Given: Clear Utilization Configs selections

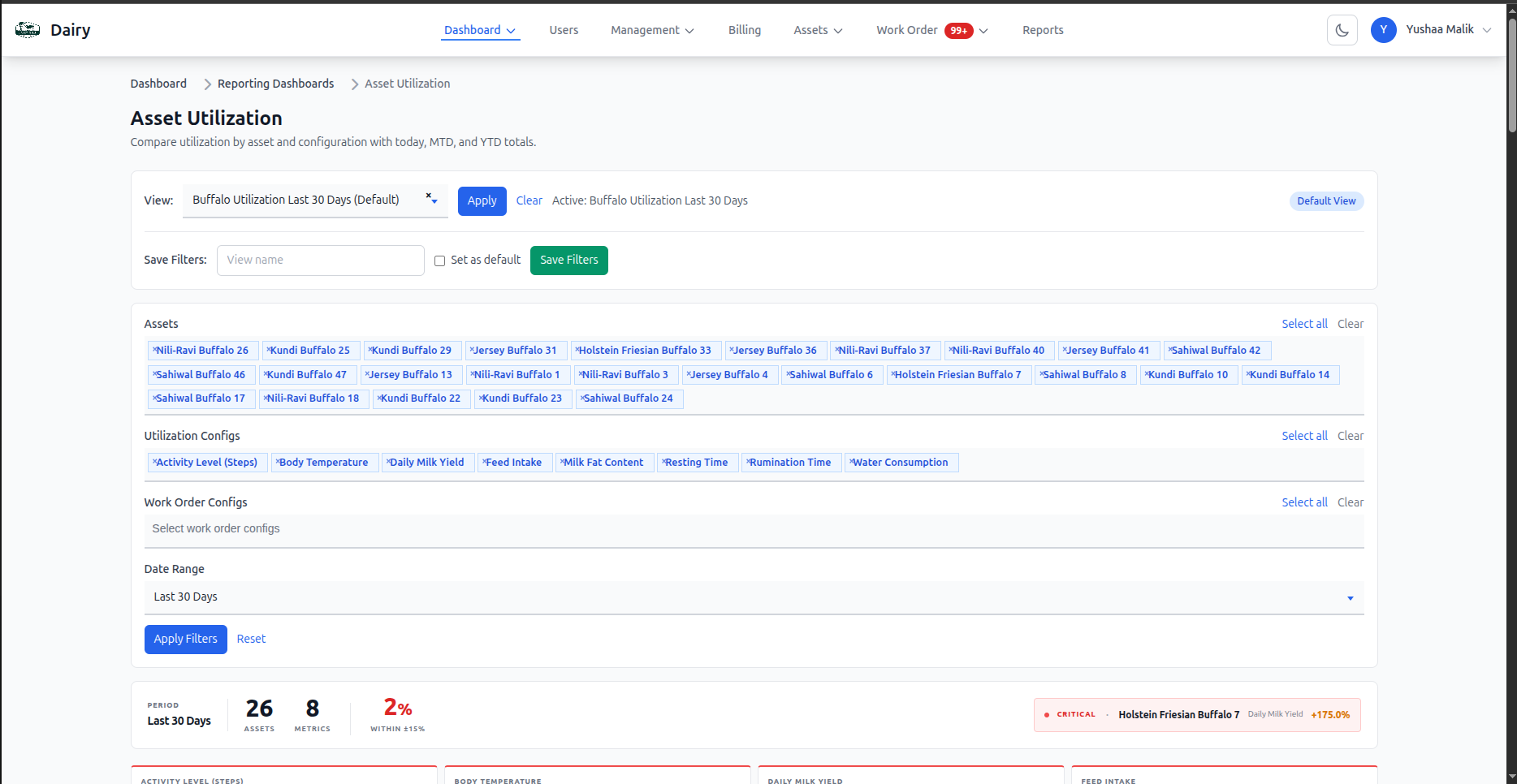Looking at the screenshot, I should pos(1351,436).
